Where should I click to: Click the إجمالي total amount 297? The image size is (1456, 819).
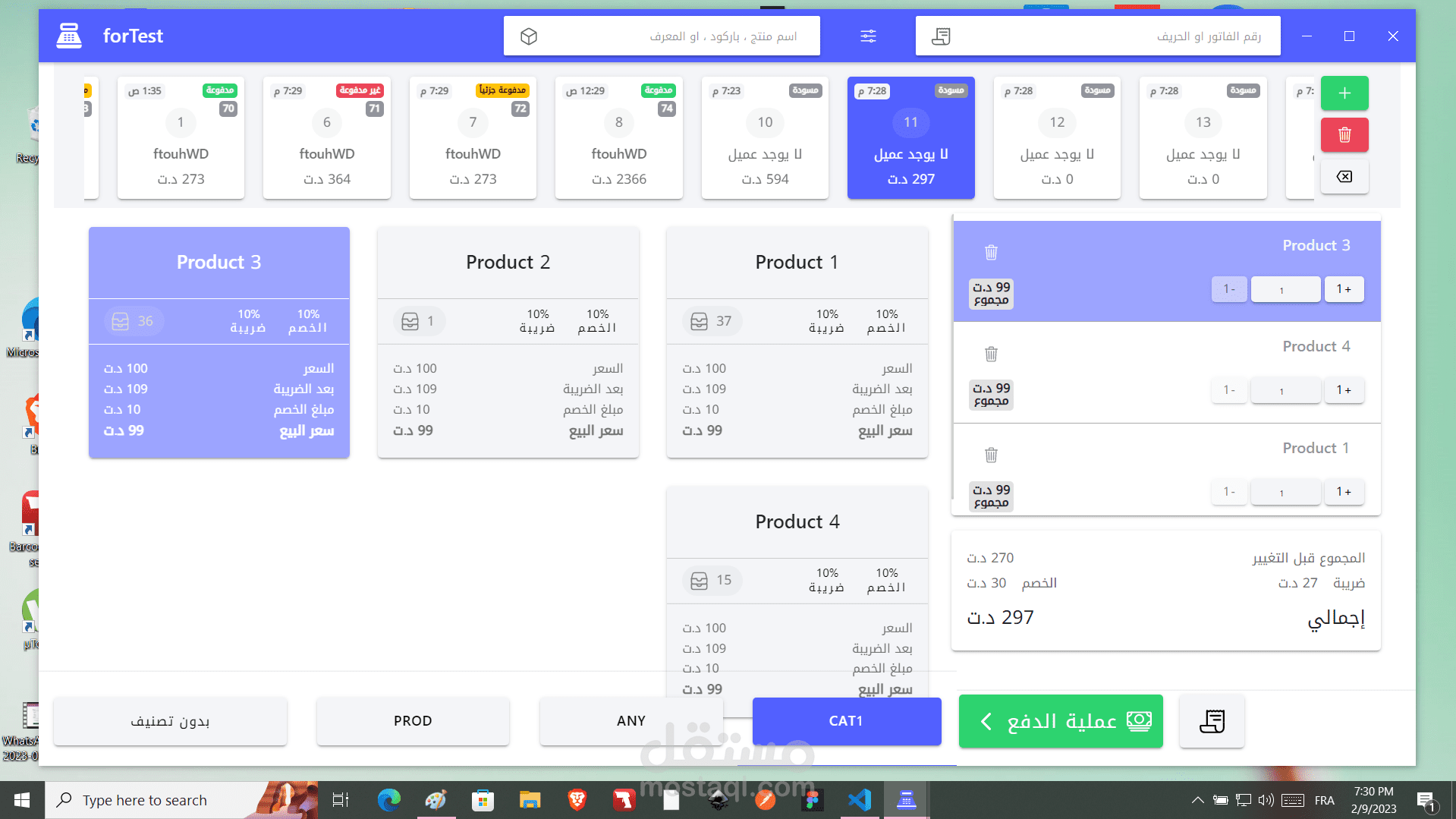click(x=1000, y=618)
